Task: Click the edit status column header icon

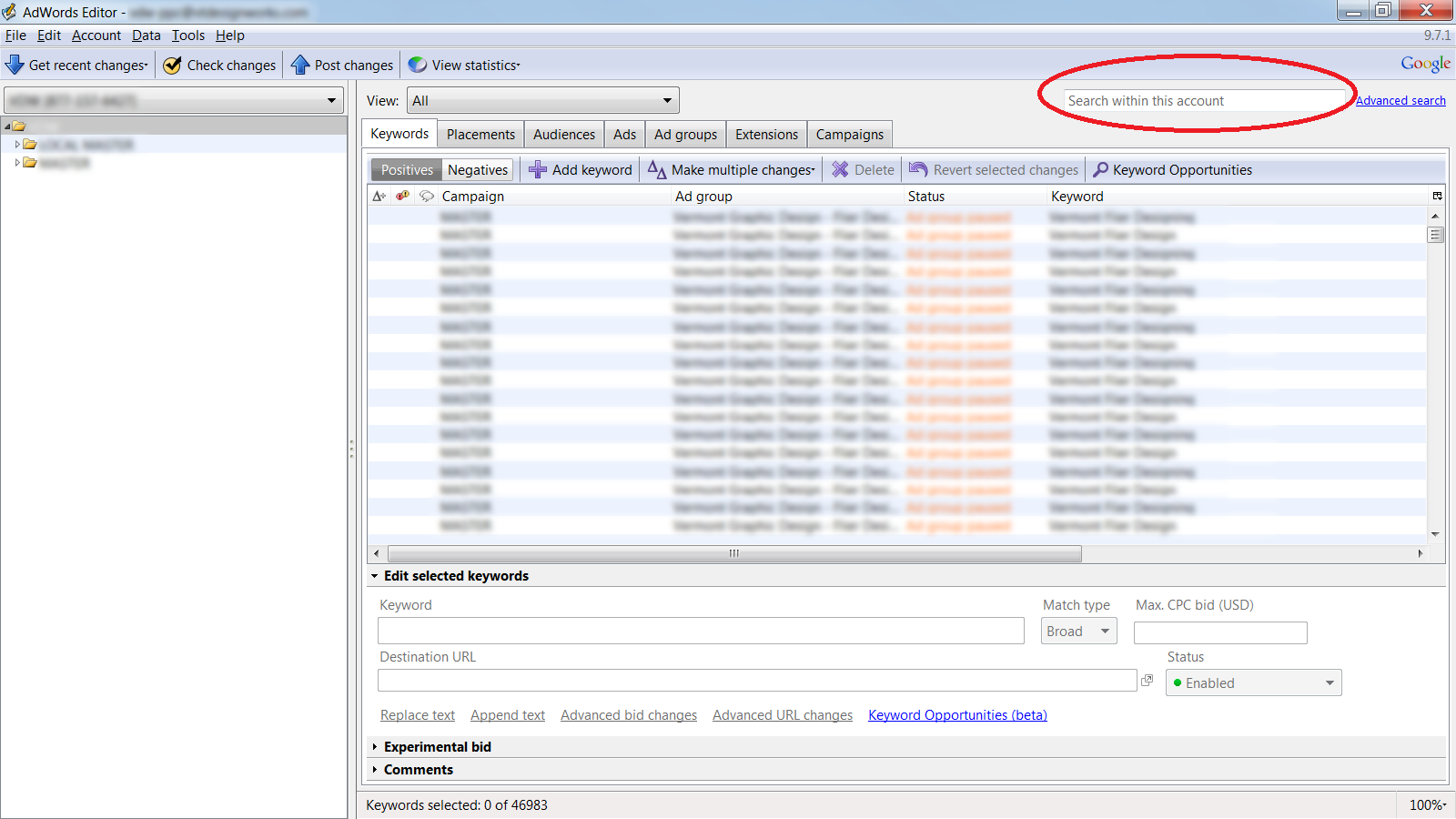Action: click(379, 196)
